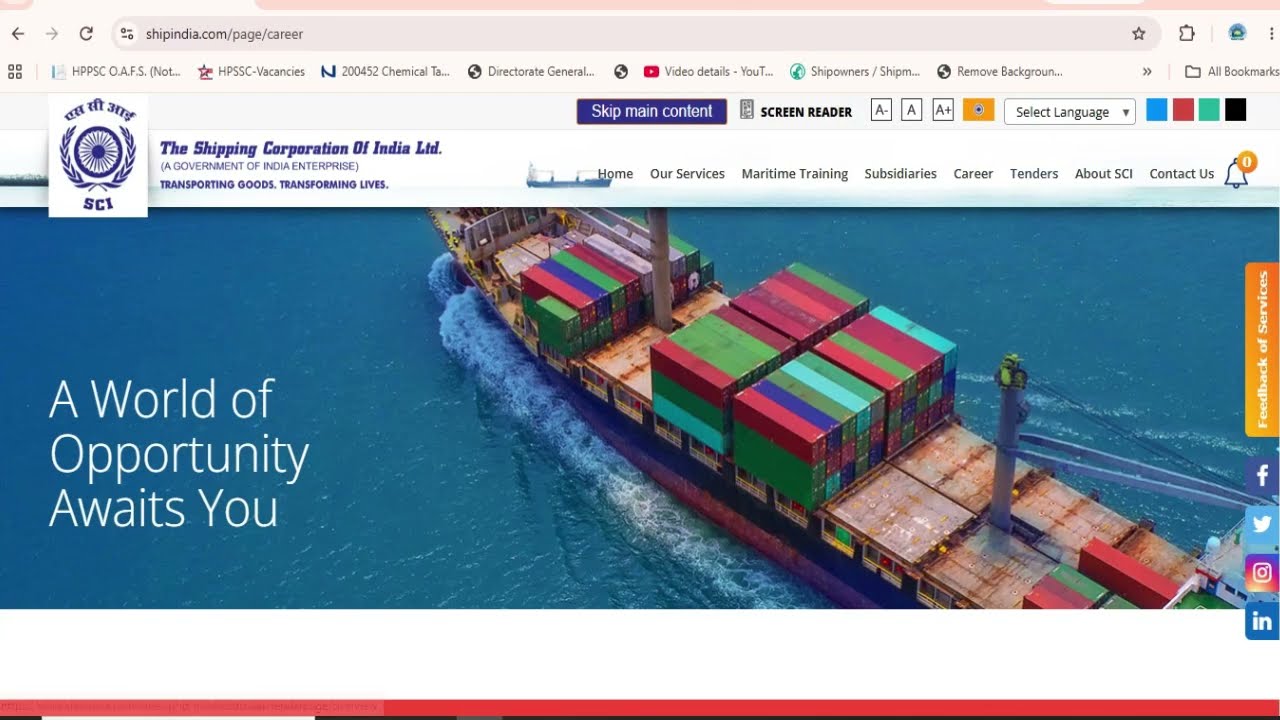The height and width of the screenshot is (720, 1280).
Task: Expand the Select Language dropdown
Action: tap(1070, 112)
